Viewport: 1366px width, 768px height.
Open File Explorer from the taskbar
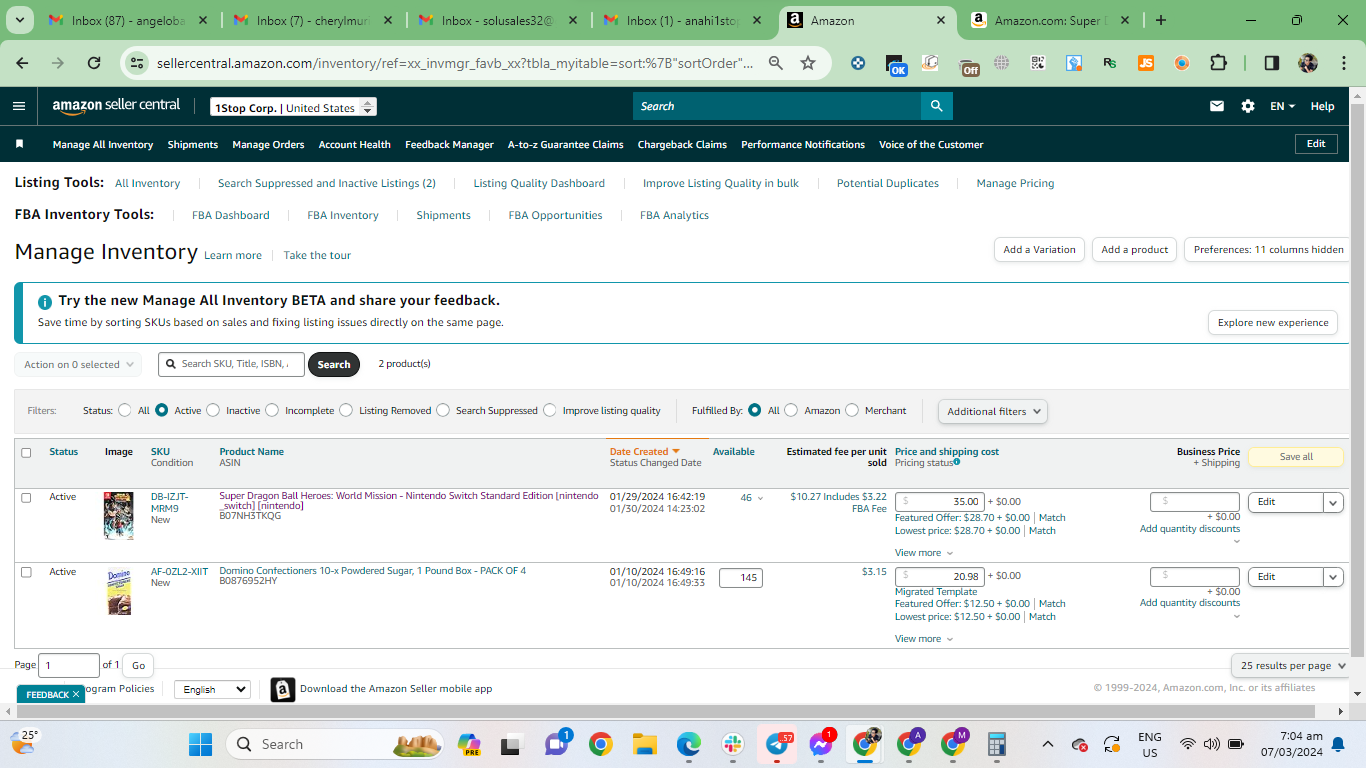click(644, 744)
